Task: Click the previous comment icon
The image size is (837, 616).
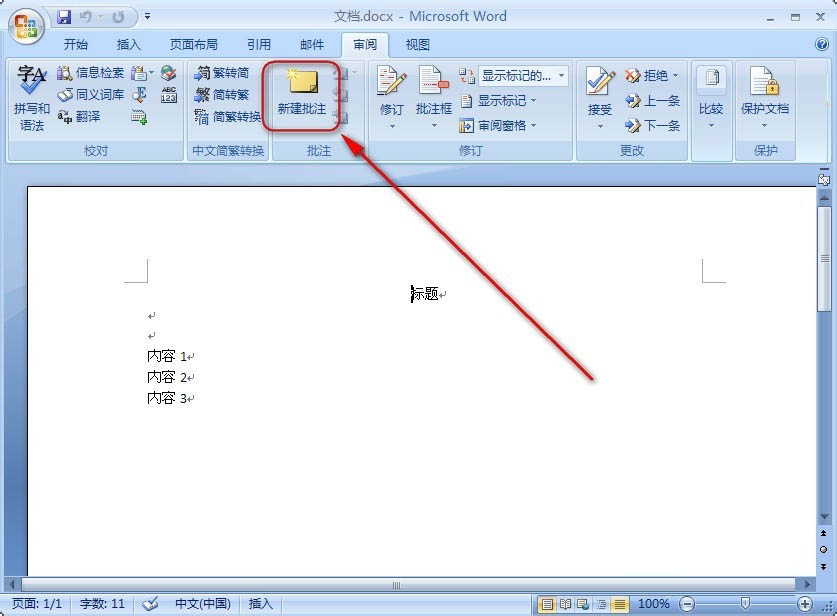Action: point(341,96)
